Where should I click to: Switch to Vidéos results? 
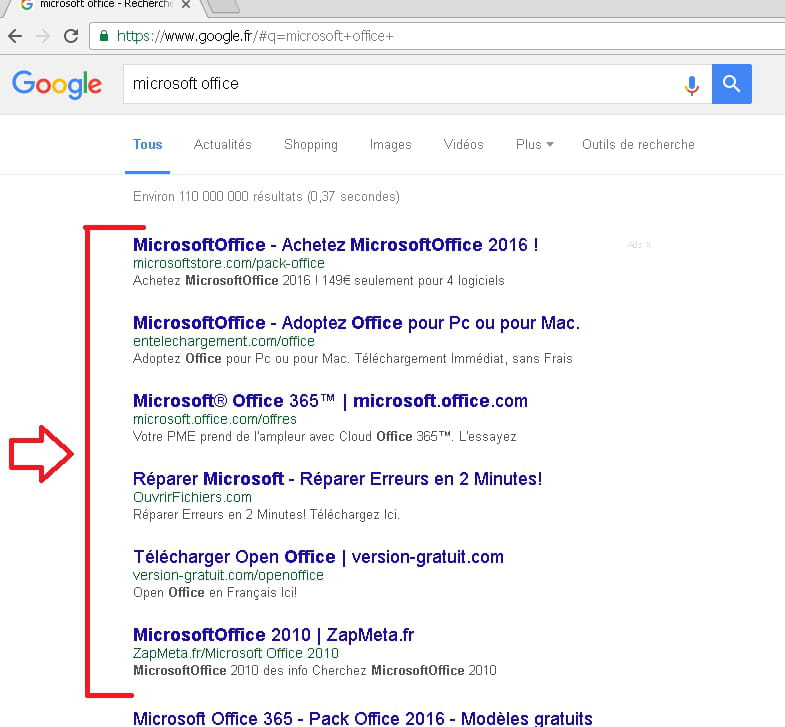point(463,144)
